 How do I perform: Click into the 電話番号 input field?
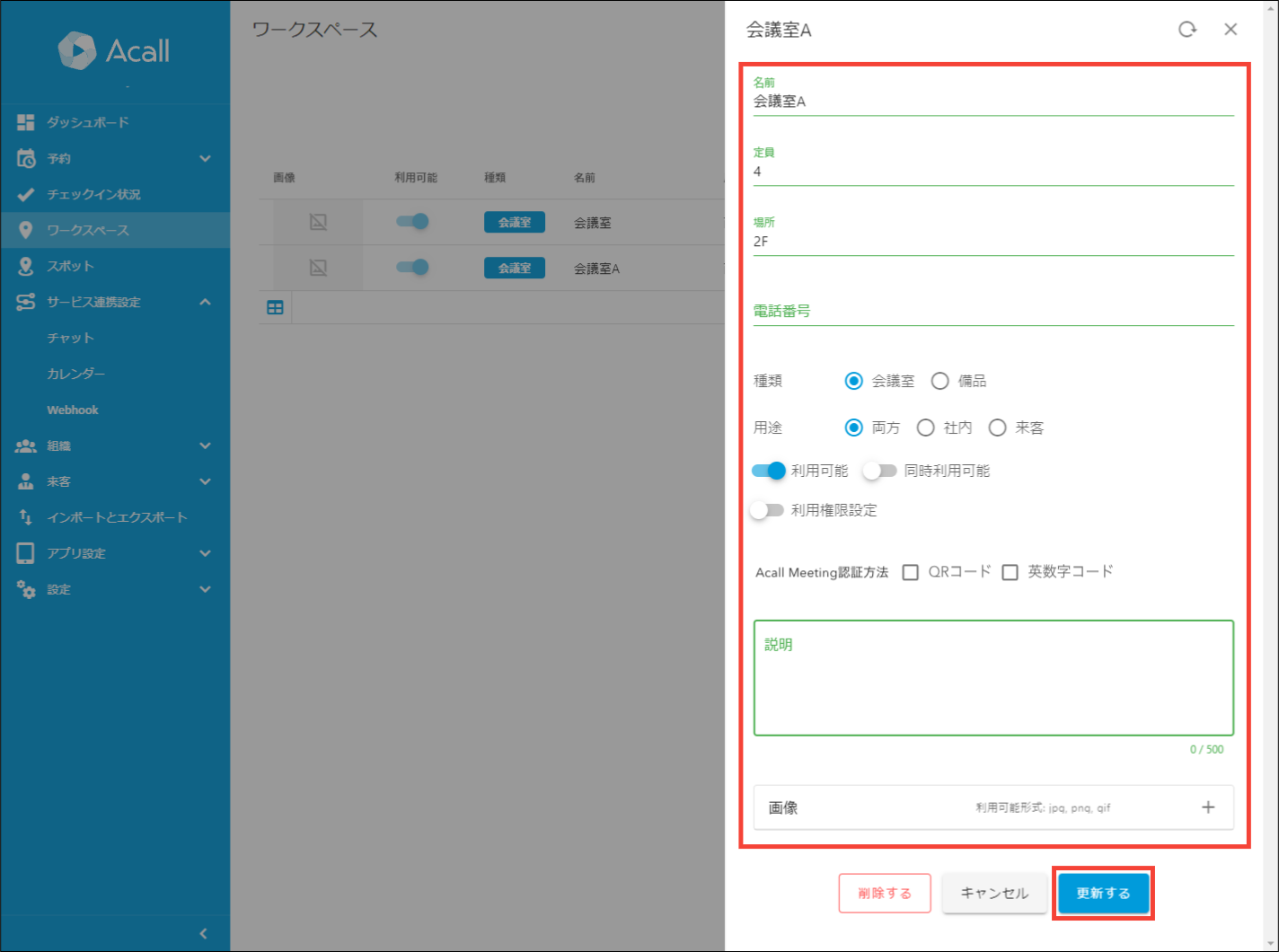pos(992,311)
